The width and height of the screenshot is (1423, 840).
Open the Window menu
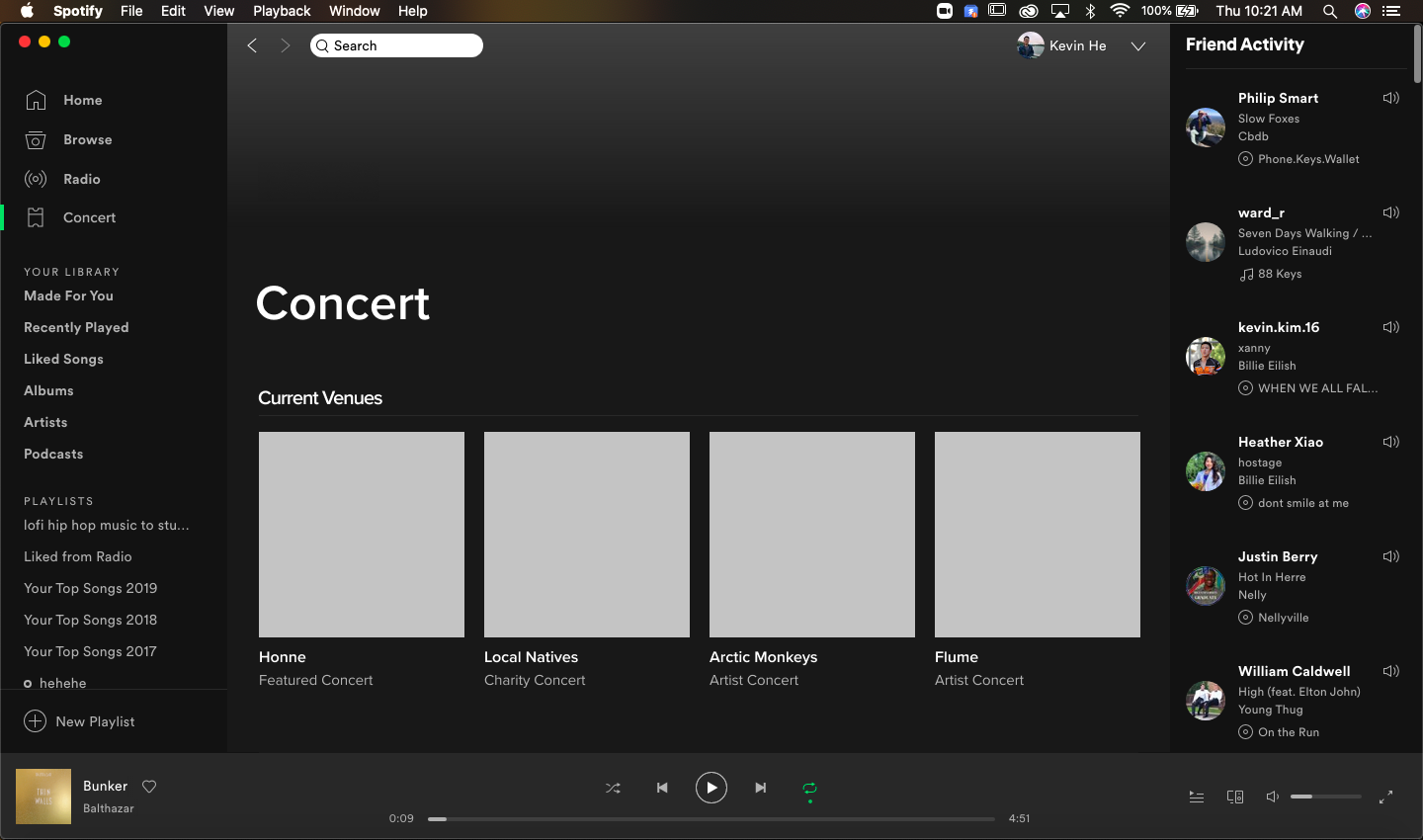[355, 11]
